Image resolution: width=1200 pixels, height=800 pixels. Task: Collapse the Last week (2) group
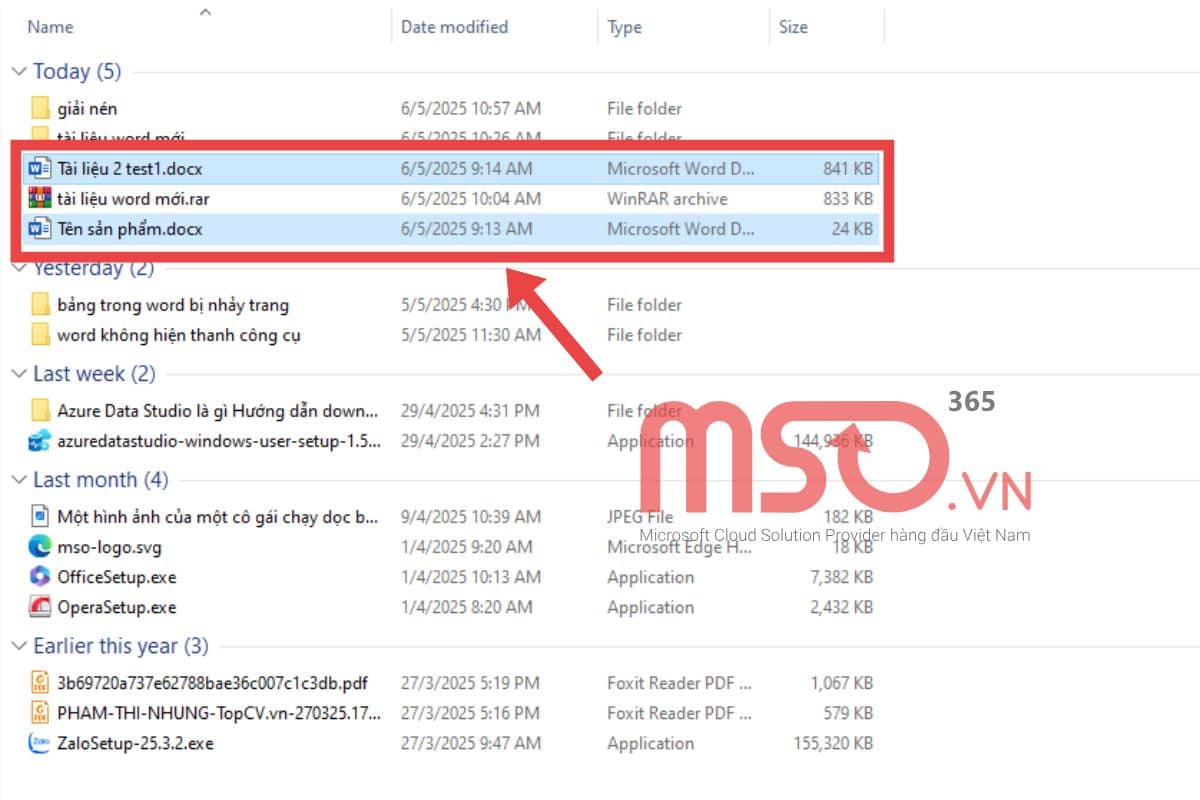pos(18,374)
